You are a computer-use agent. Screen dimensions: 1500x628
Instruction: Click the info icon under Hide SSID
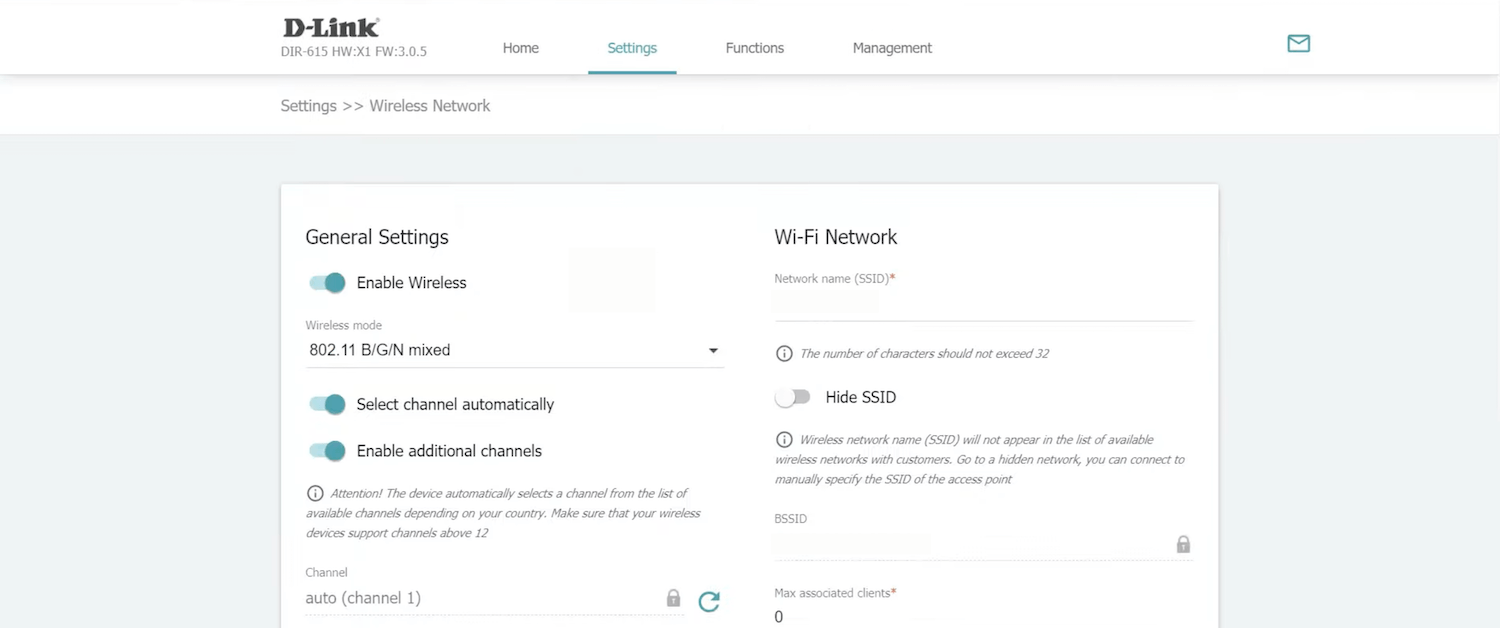tap(784, 440)
